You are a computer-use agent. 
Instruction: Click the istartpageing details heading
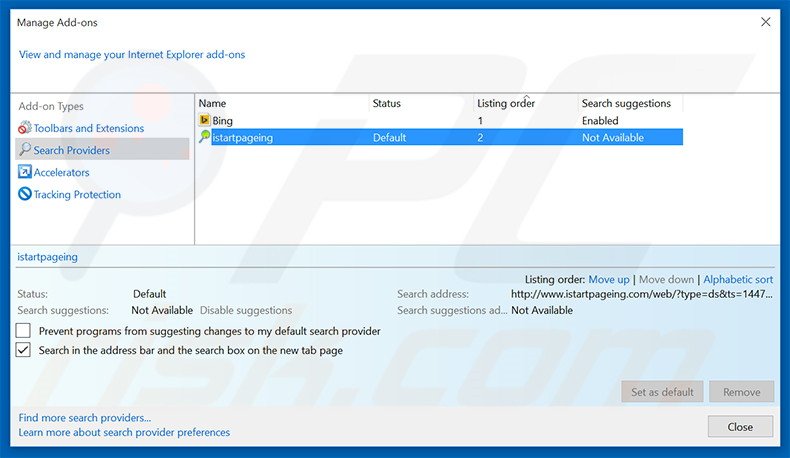coord(47,257)
